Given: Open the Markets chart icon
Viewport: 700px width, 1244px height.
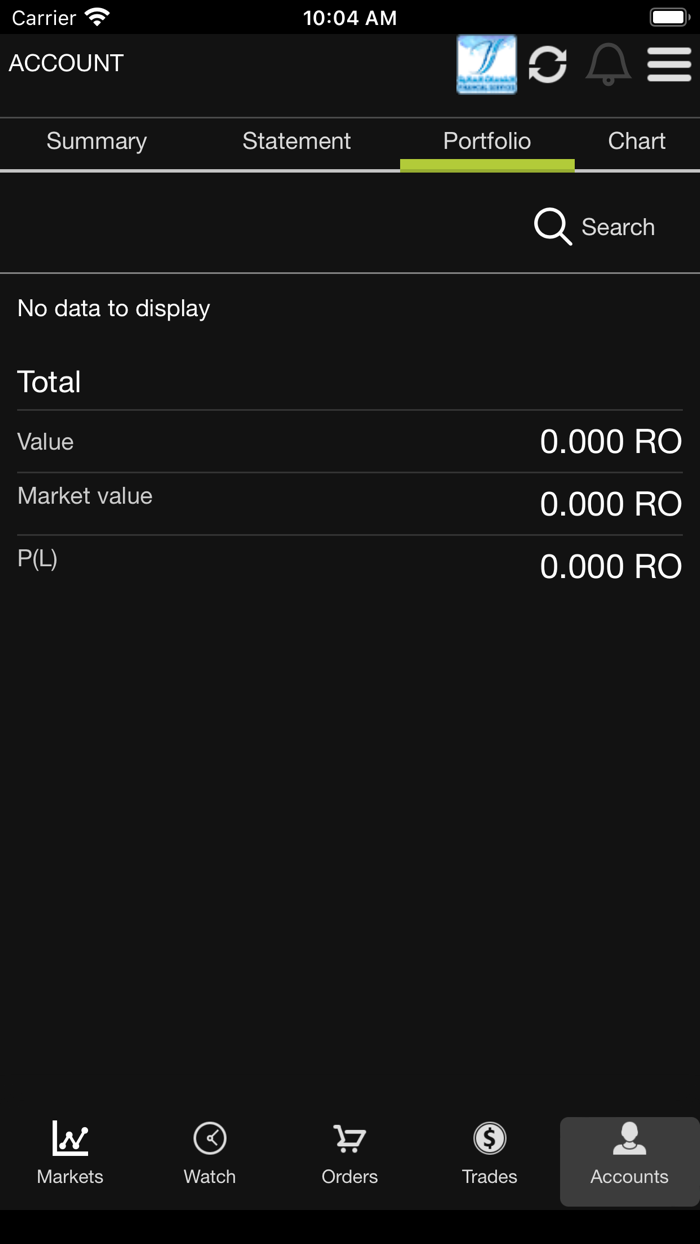Looking at the screenshot, I should point(70,1138).
